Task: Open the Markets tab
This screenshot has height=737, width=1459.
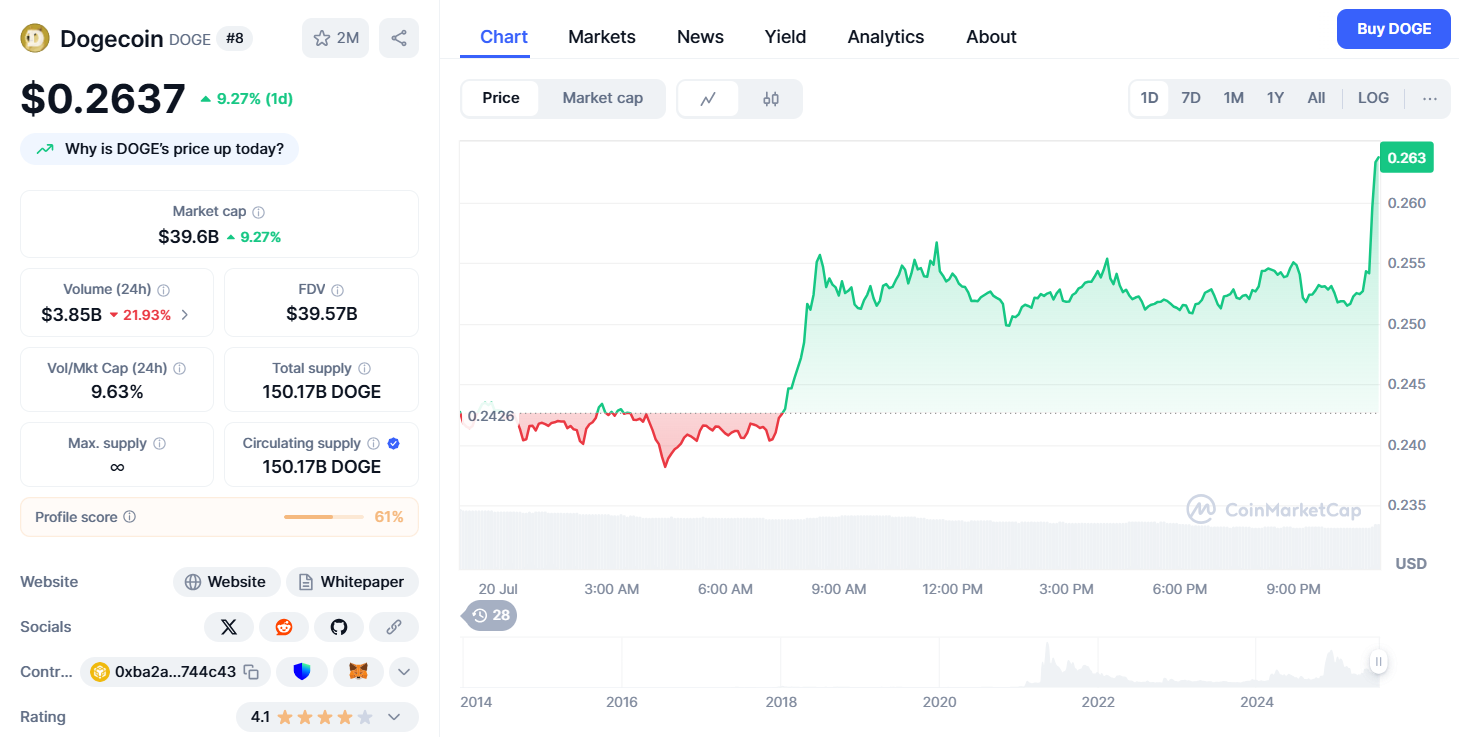Action: tap(602, 37)
